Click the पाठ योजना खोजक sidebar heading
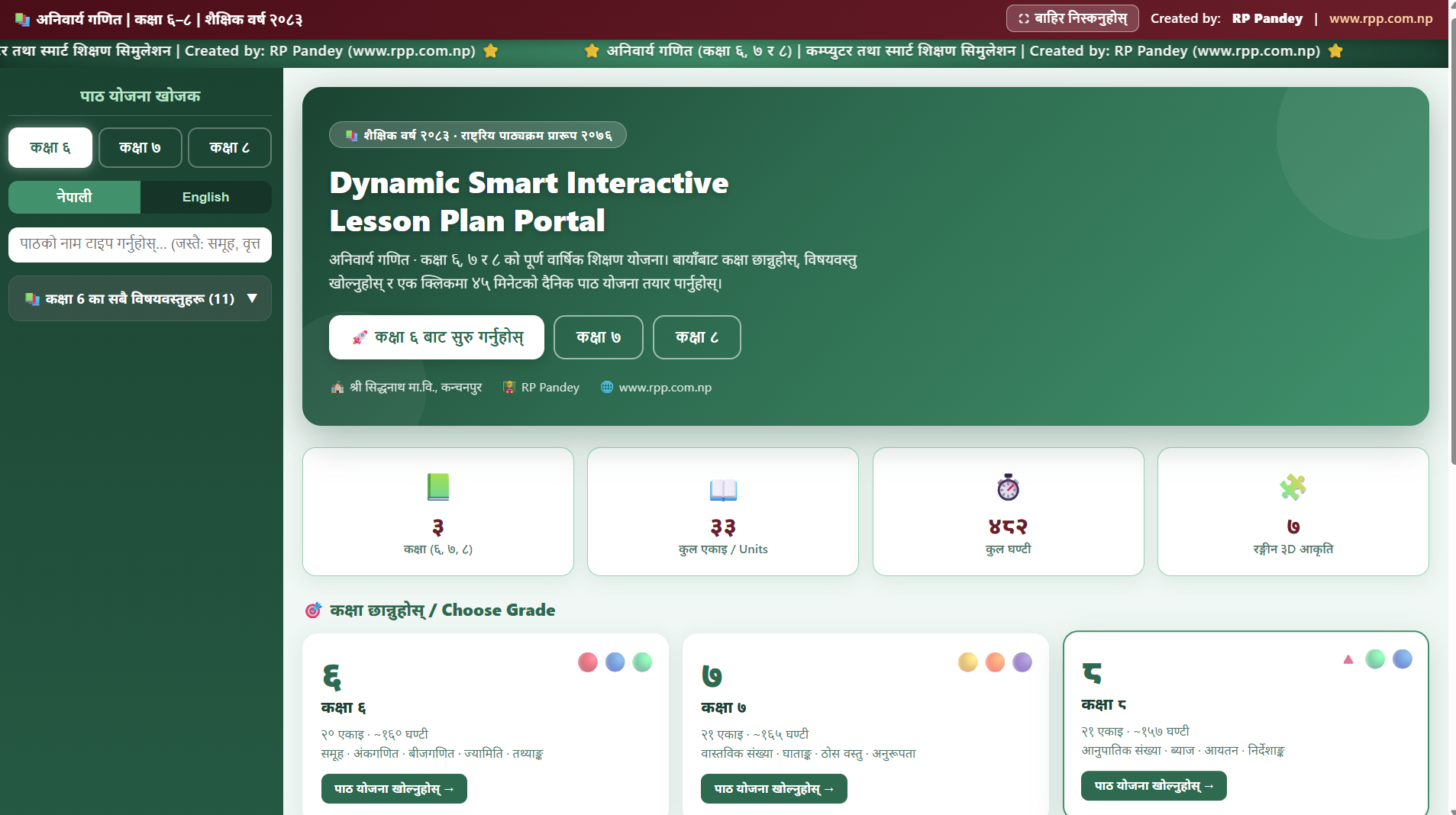 point(140,96)
